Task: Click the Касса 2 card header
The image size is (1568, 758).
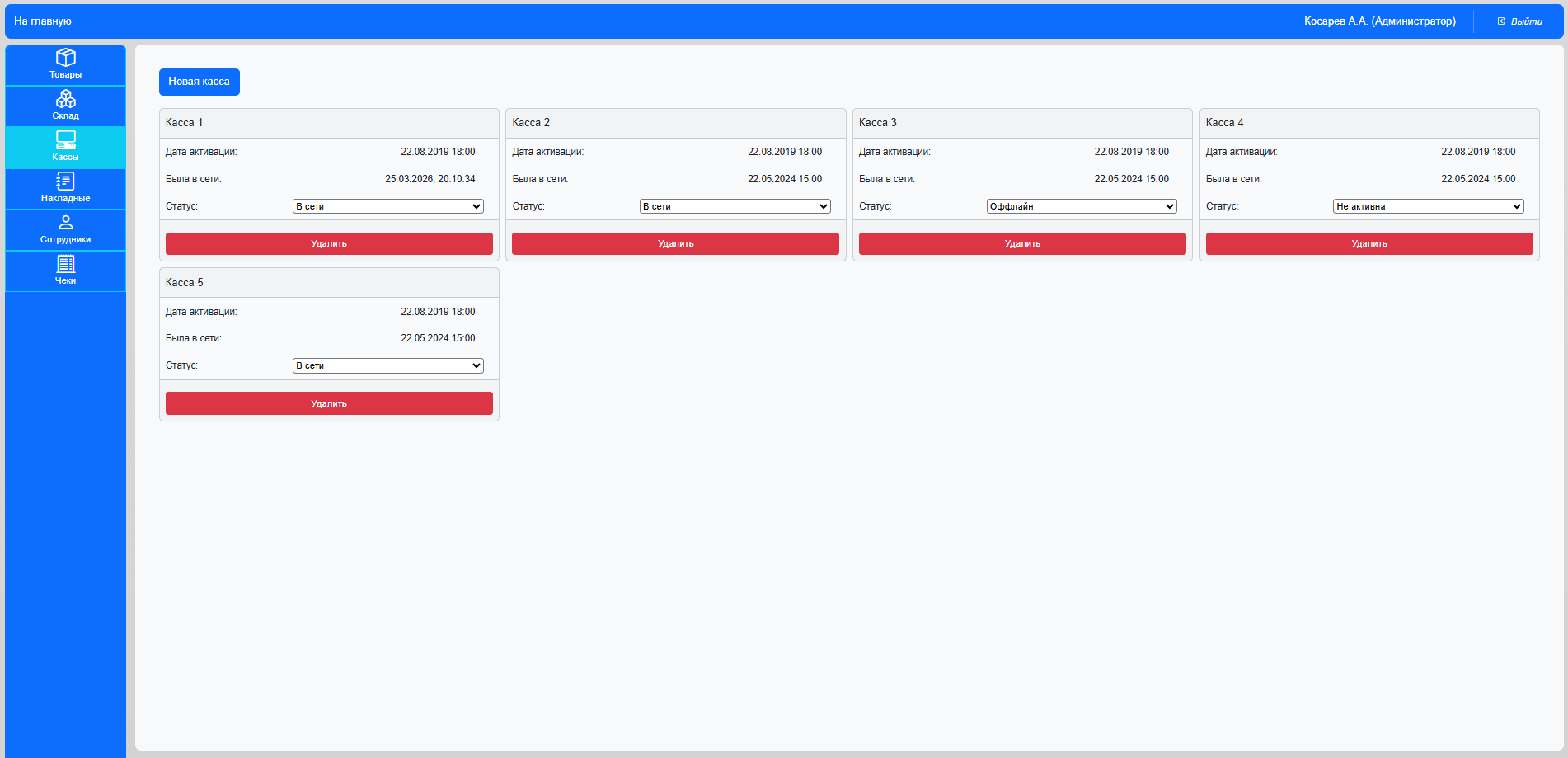Action: [676, 123]
